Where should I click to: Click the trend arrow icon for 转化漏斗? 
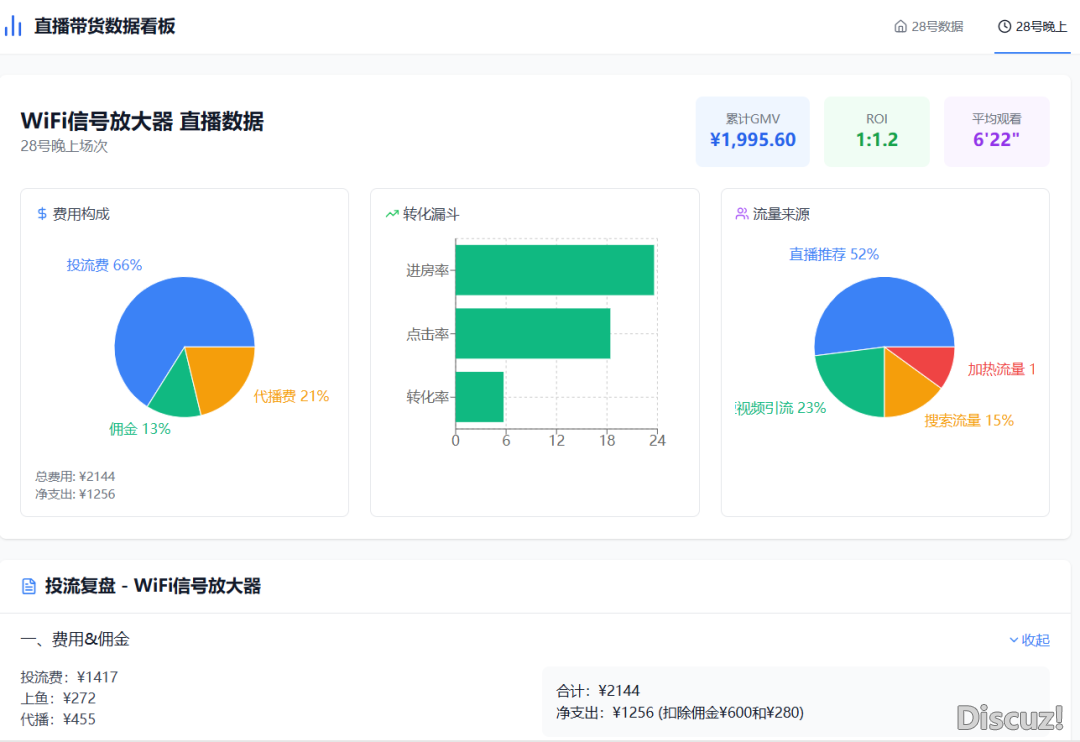392,214
